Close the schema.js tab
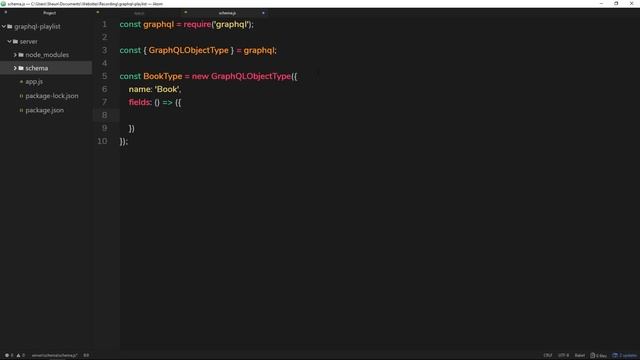The width and height of the screenshot is (640, 360). (x=263, y=13)
